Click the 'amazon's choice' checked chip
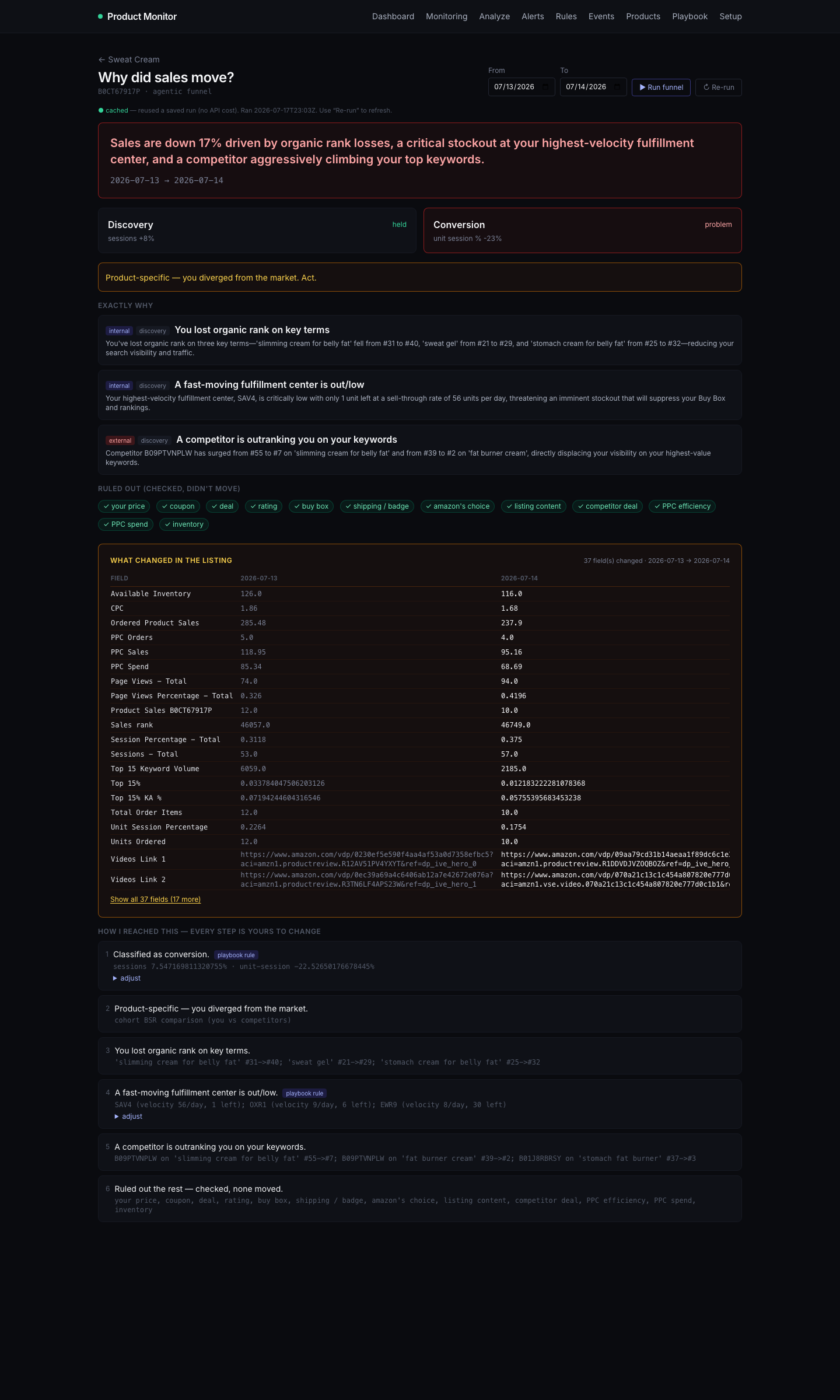 click(457, 506)
